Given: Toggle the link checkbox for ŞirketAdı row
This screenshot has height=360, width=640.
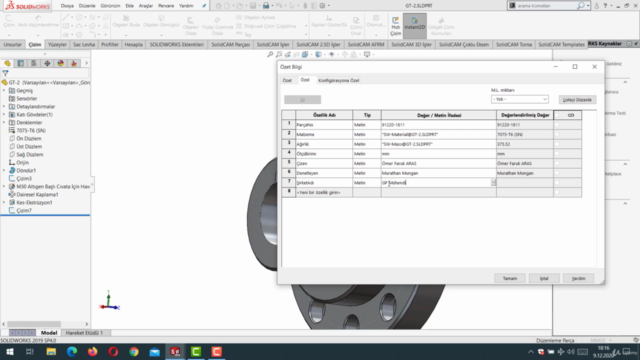Looking at the screenshot, I should pyautogui.click(x=557, y=183).
